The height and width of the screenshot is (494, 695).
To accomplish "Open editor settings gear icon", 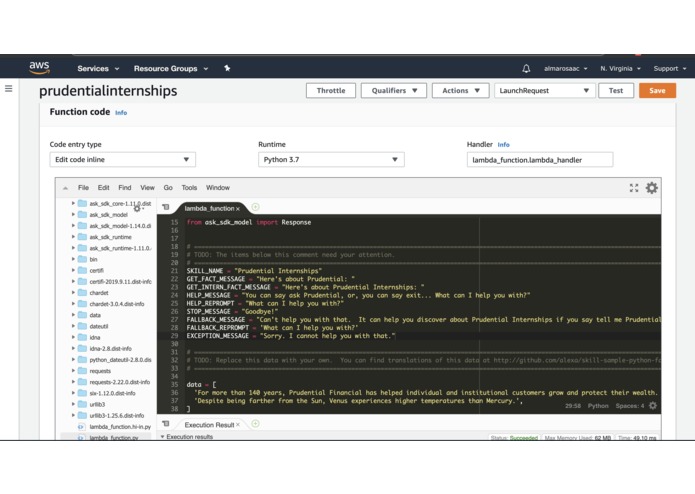I will tap(652, 188).
